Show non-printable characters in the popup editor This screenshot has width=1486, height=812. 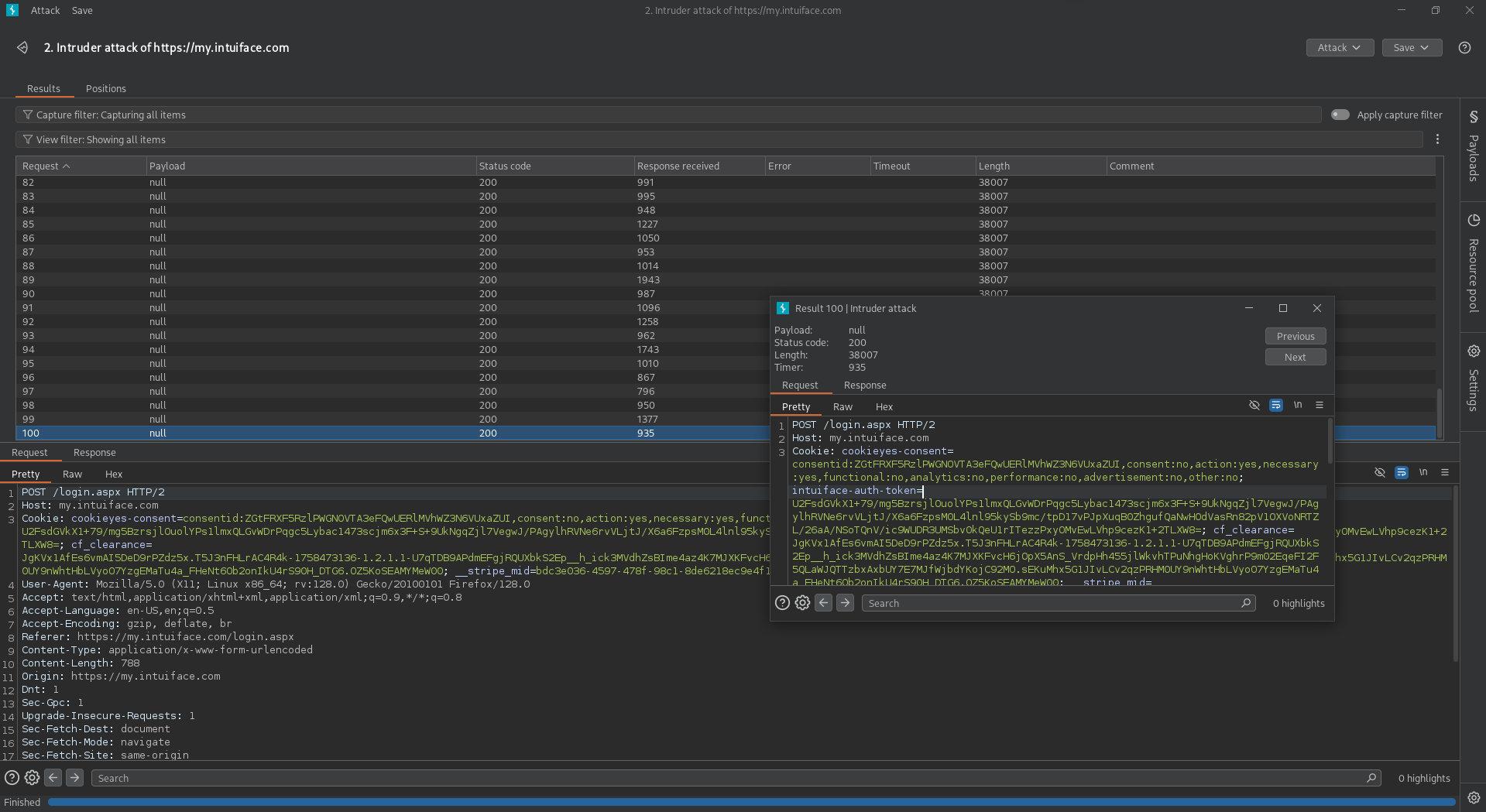pyautogui.click(x=1298, y=405)
